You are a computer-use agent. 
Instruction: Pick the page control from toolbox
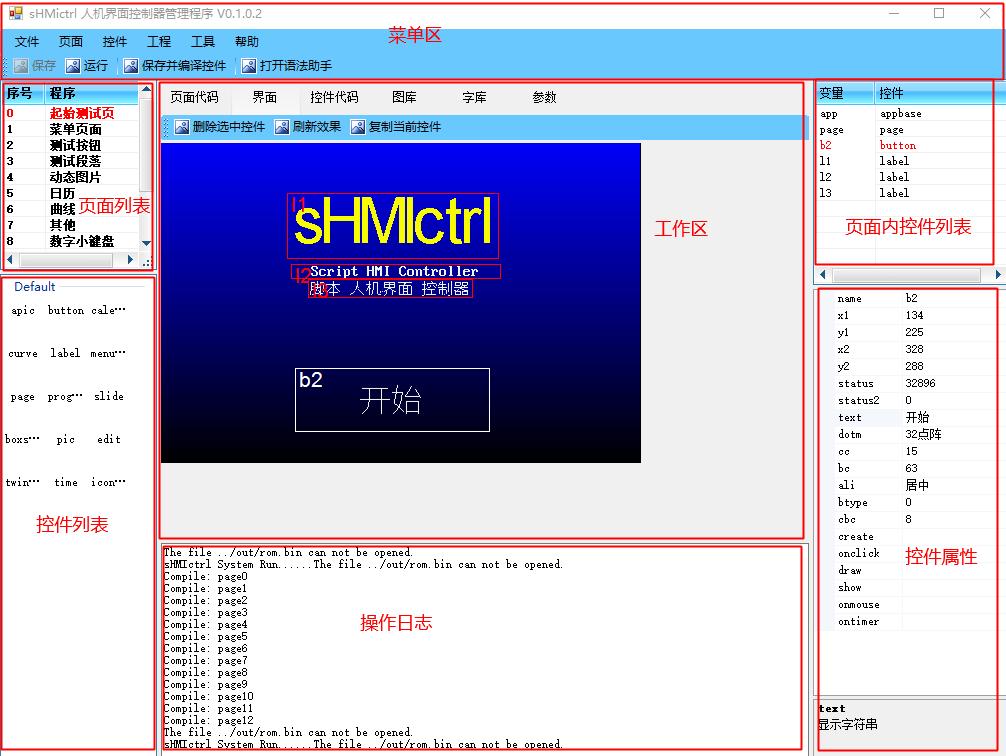coord(22,397)
